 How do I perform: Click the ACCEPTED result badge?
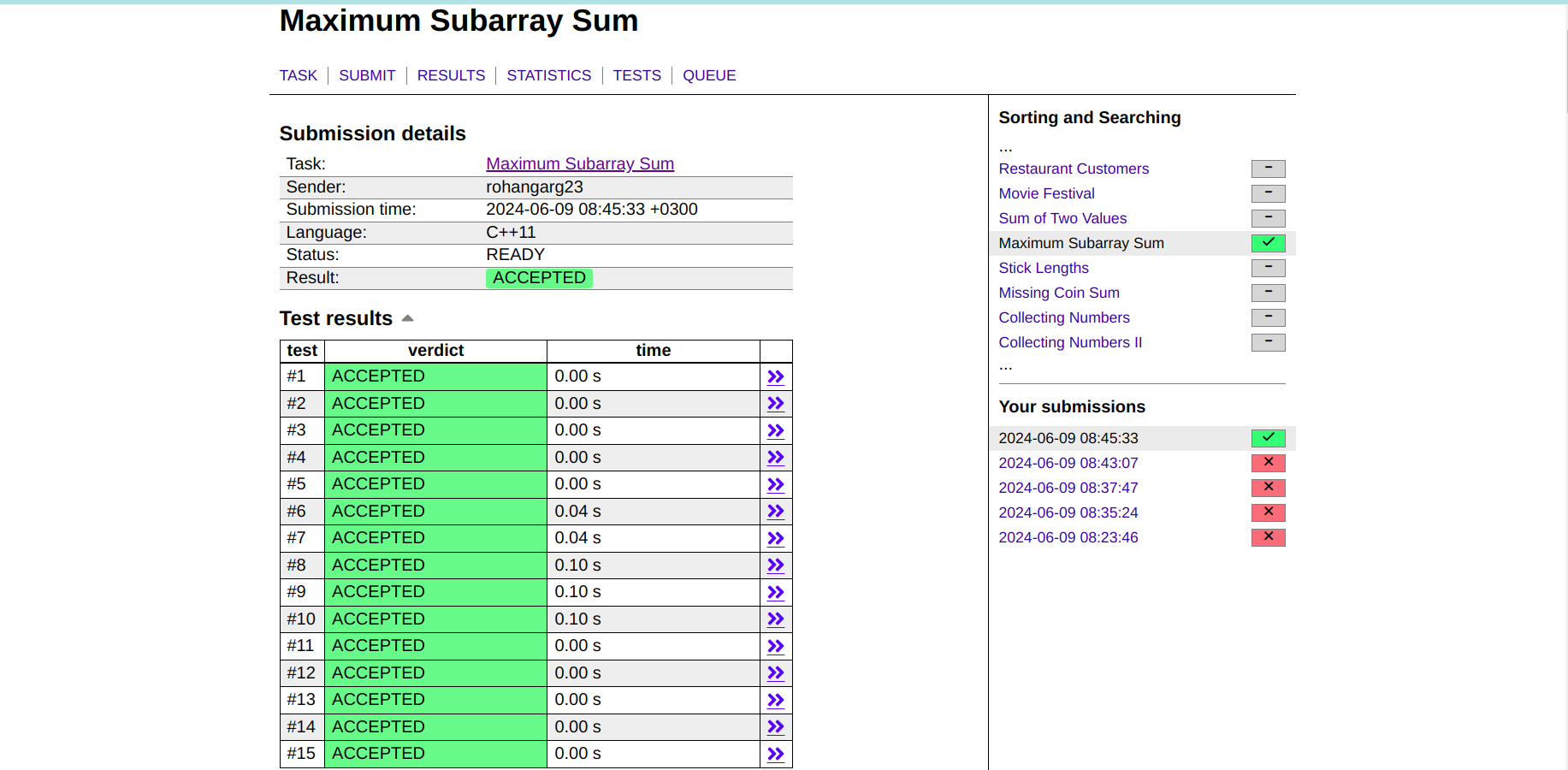click(x=539, y=278)
